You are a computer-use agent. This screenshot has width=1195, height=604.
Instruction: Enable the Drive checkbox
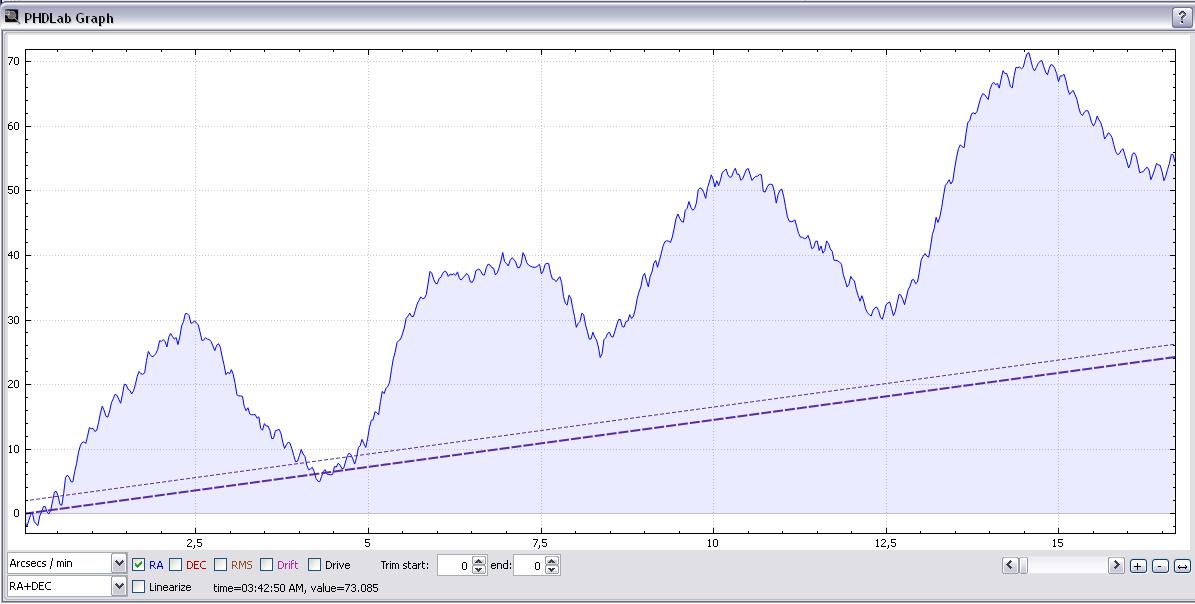[x=315, y=564]
